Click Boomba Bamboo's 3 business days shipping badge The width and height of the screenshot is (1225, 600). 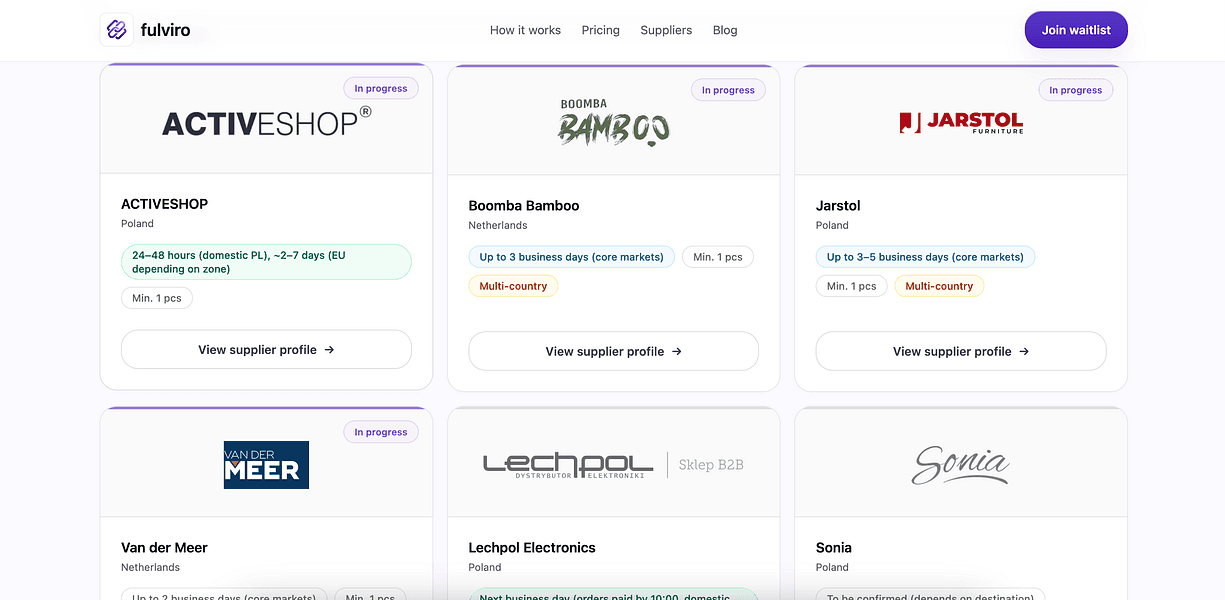[x=571, y=256]
